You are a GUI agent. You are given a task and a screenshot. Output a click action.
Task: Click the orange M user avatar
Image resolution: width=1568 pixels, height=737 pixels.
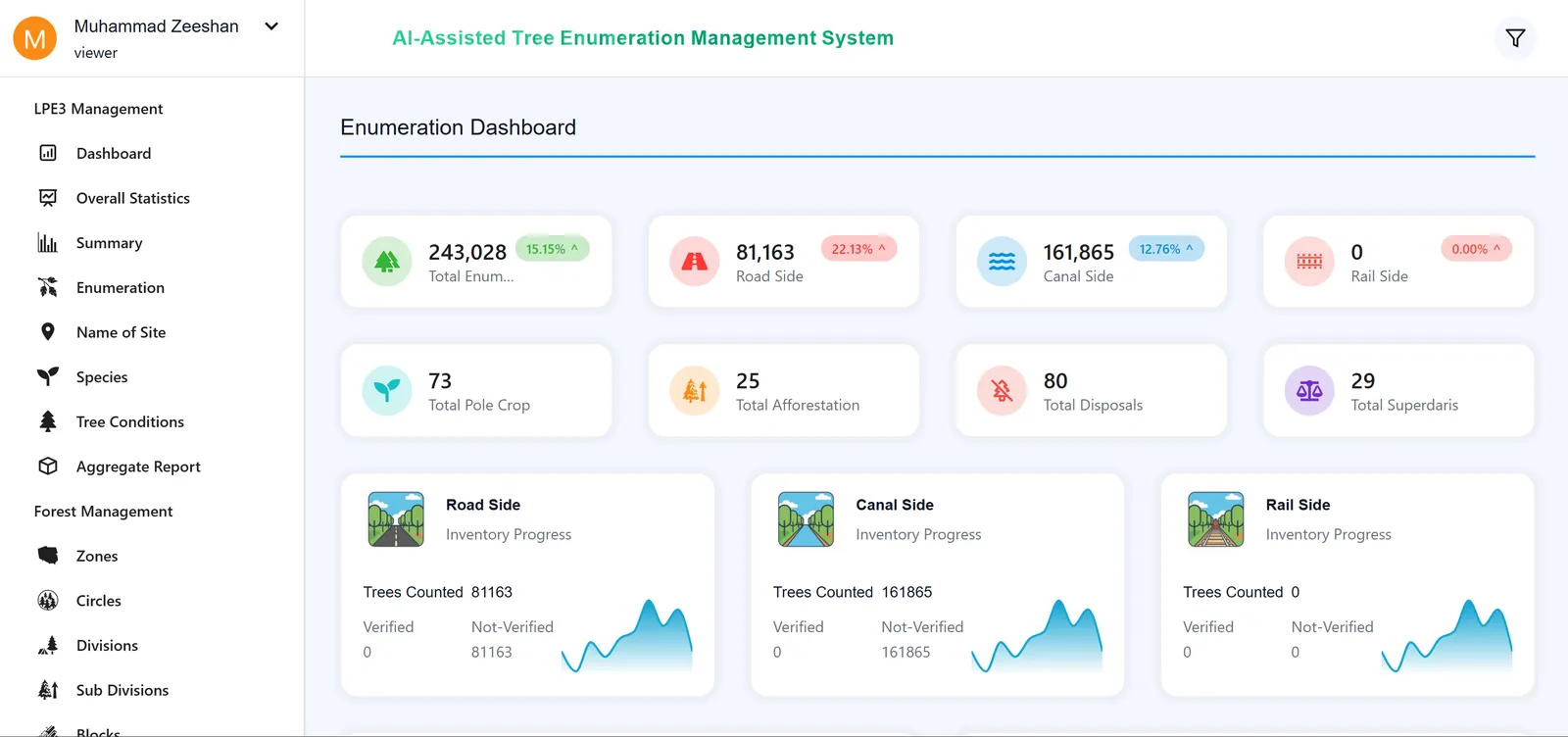point(34,38)
